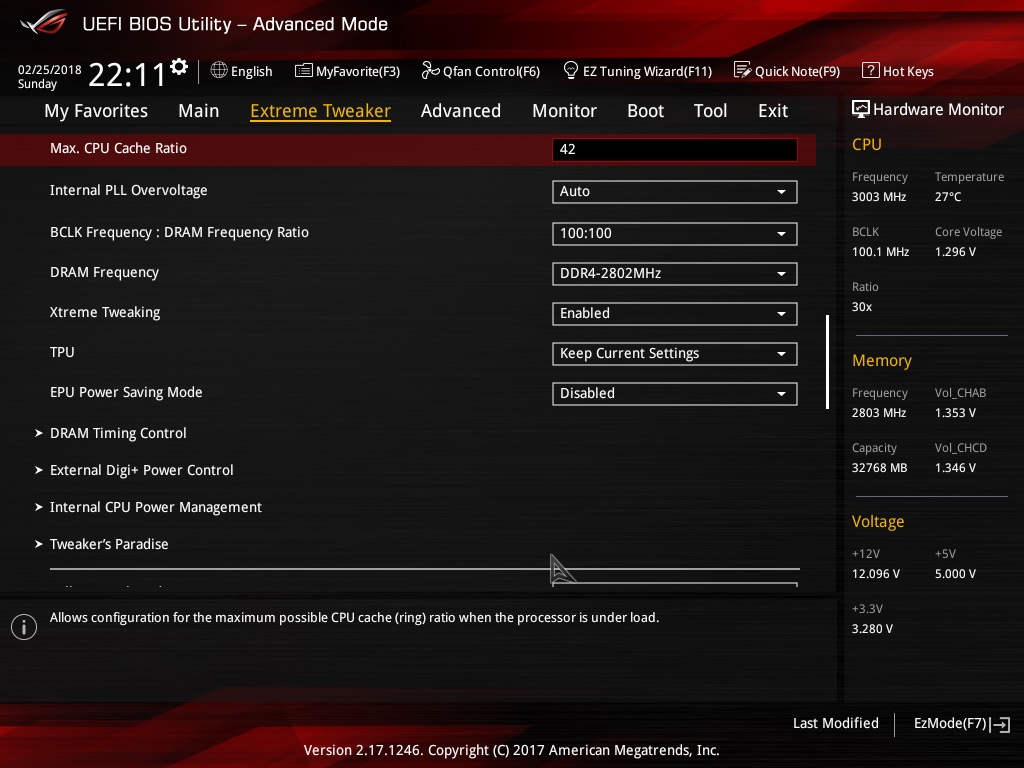
Task: Open the Tool tab
Action: point(711,111)
